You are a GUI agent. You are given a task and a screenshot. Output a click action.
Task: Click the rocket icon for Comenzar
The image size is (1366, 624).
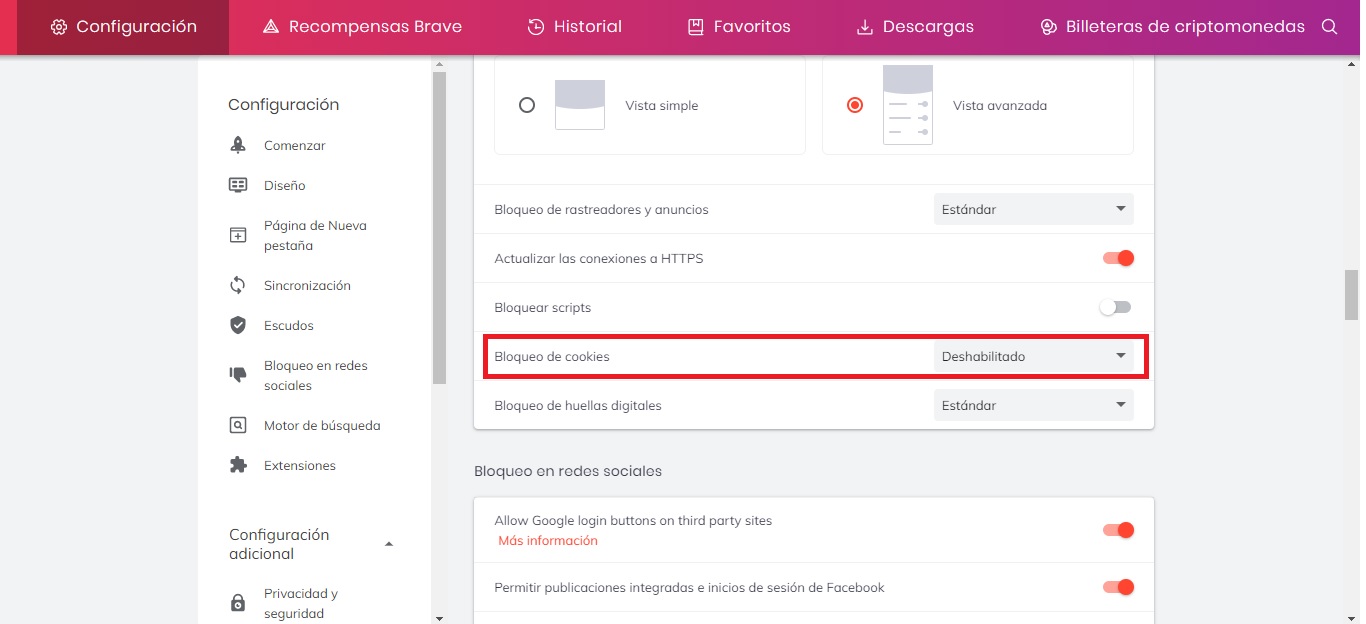238,145
